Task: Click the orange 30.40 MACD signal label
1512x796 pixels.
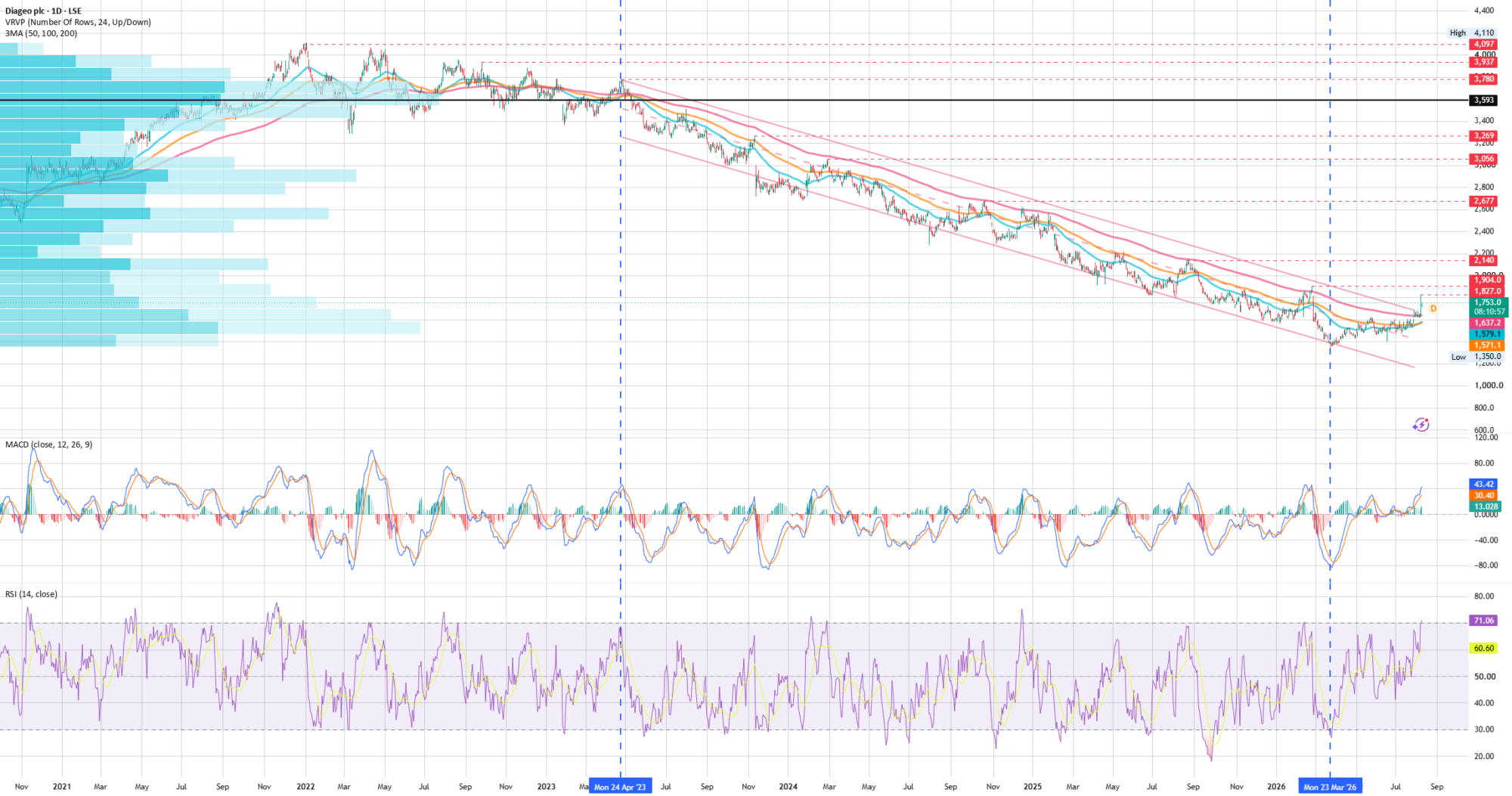Action: coord(1484,495)
